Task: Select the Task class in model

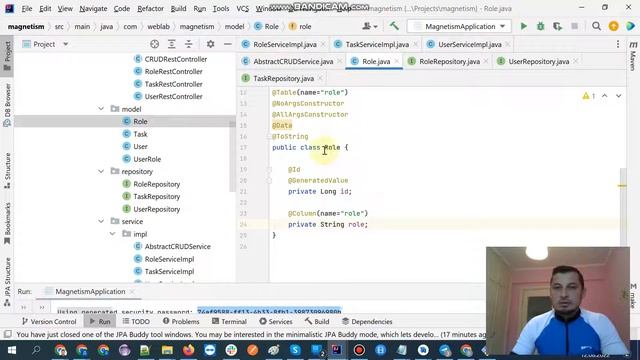Action: tap(140, 134)
